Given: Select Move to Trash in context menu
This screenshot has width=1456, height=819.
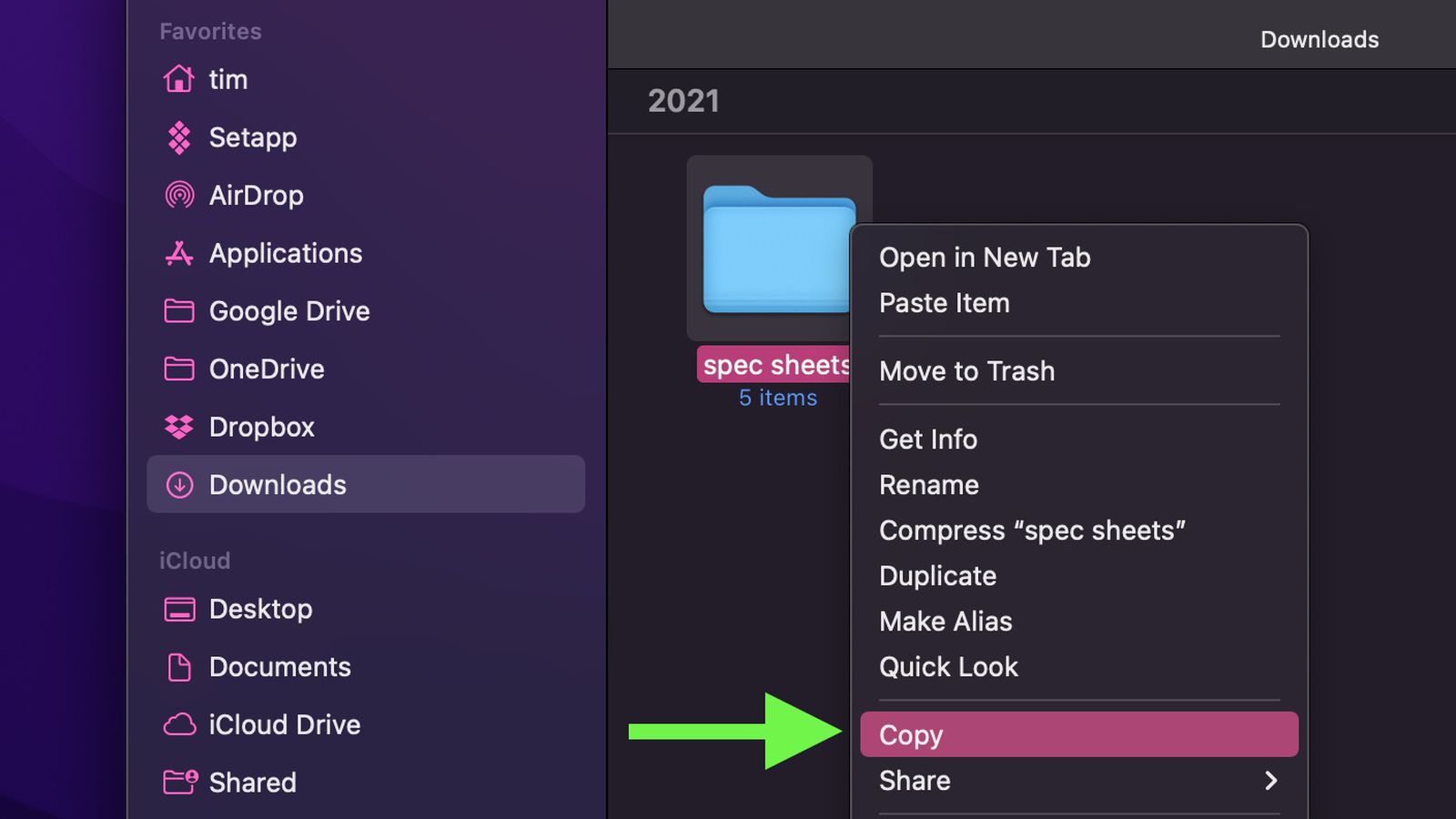Looking at the screenshot, I should coord(966,371).
